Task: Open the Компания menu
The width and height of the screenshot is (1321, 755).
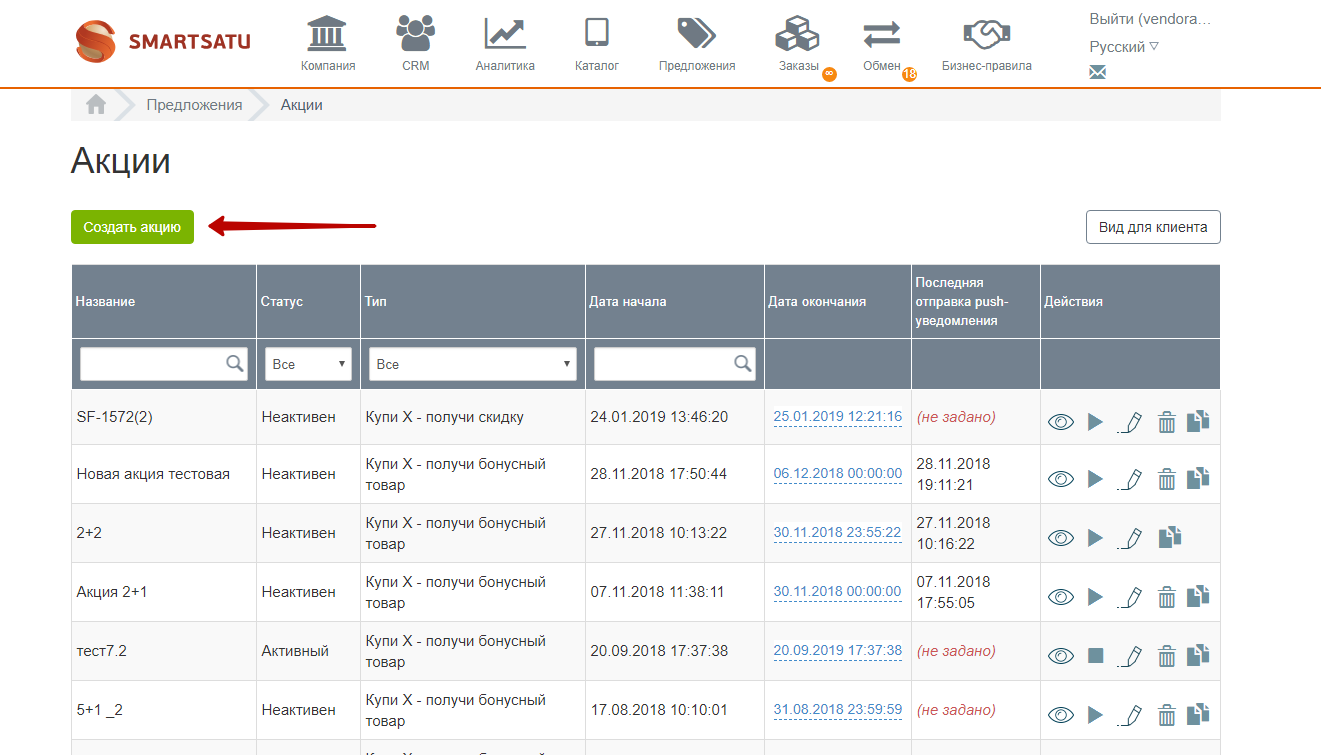Action: click(x=328, y=44)
